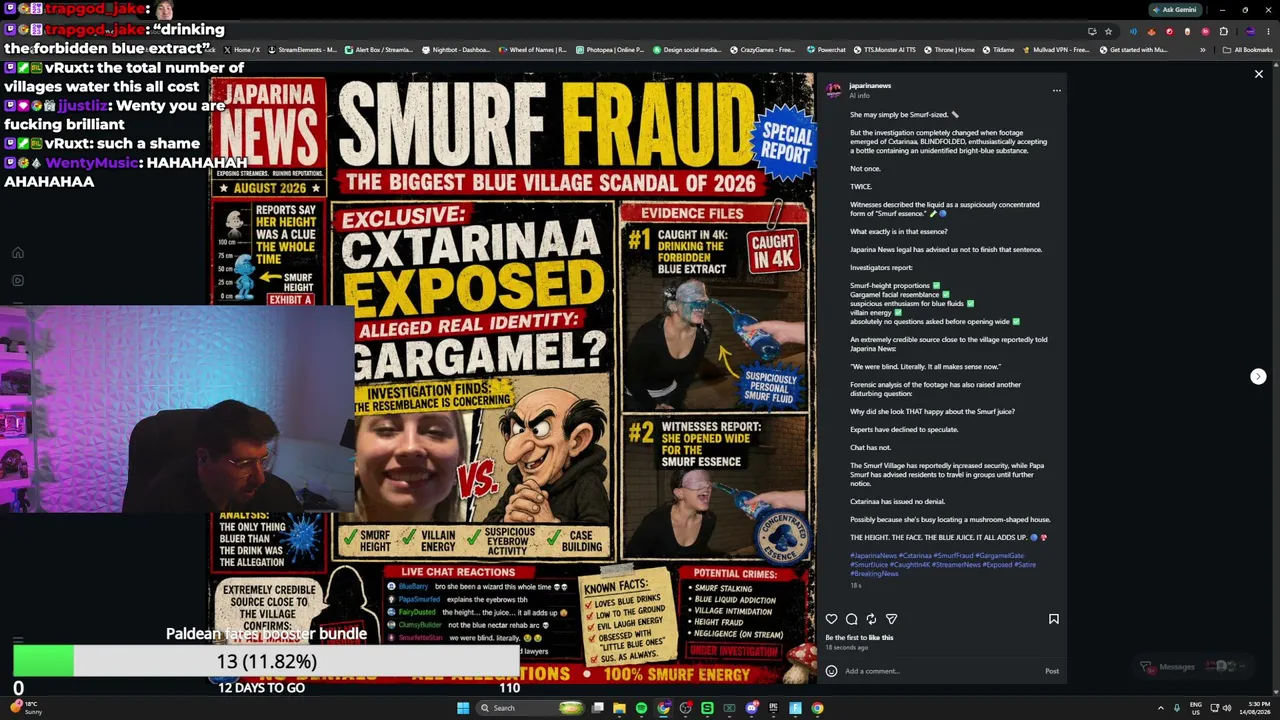Show hidden system tray icons
Image resolution: width=1280 pixels, height=720 pixels.
tap(1160, 708)
